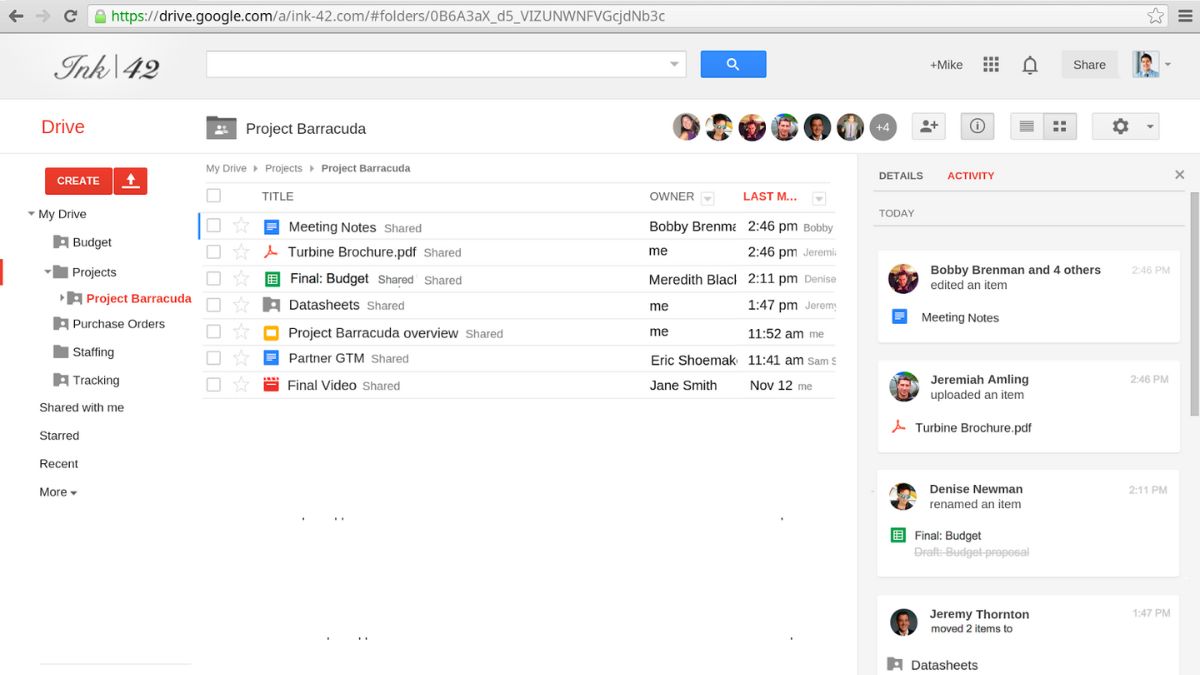Click the red Create button
The image size is (1200, 675).
pyautogui.click(x=78, y=181)
